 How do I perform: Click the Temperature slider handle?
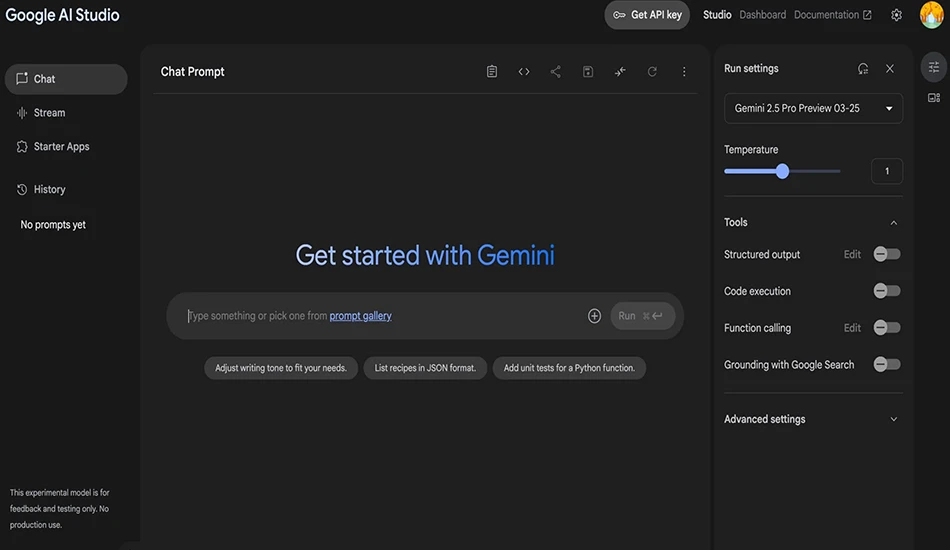(x=782, y=171)
